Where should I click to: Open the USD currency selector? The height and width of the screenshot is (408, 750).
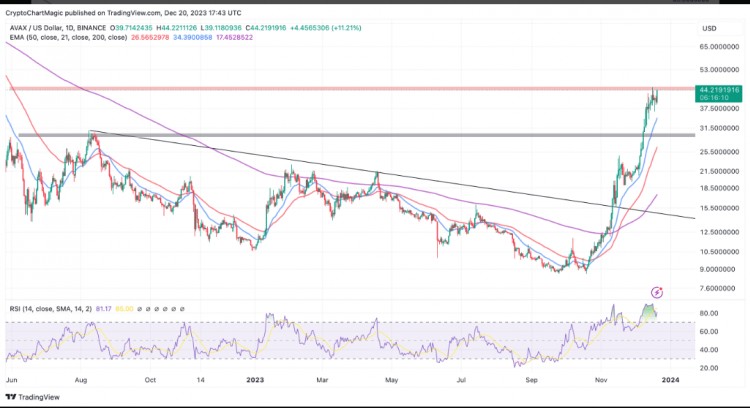coord(712,28)
